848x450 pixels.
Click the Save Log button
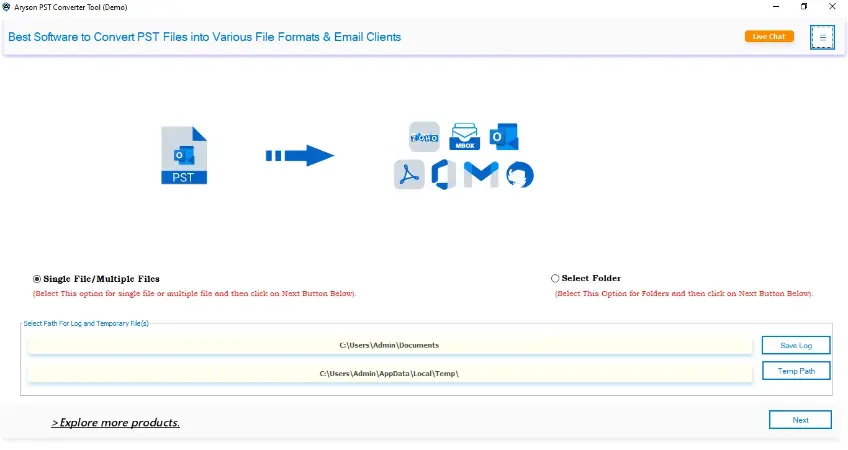tap(796, 345)
